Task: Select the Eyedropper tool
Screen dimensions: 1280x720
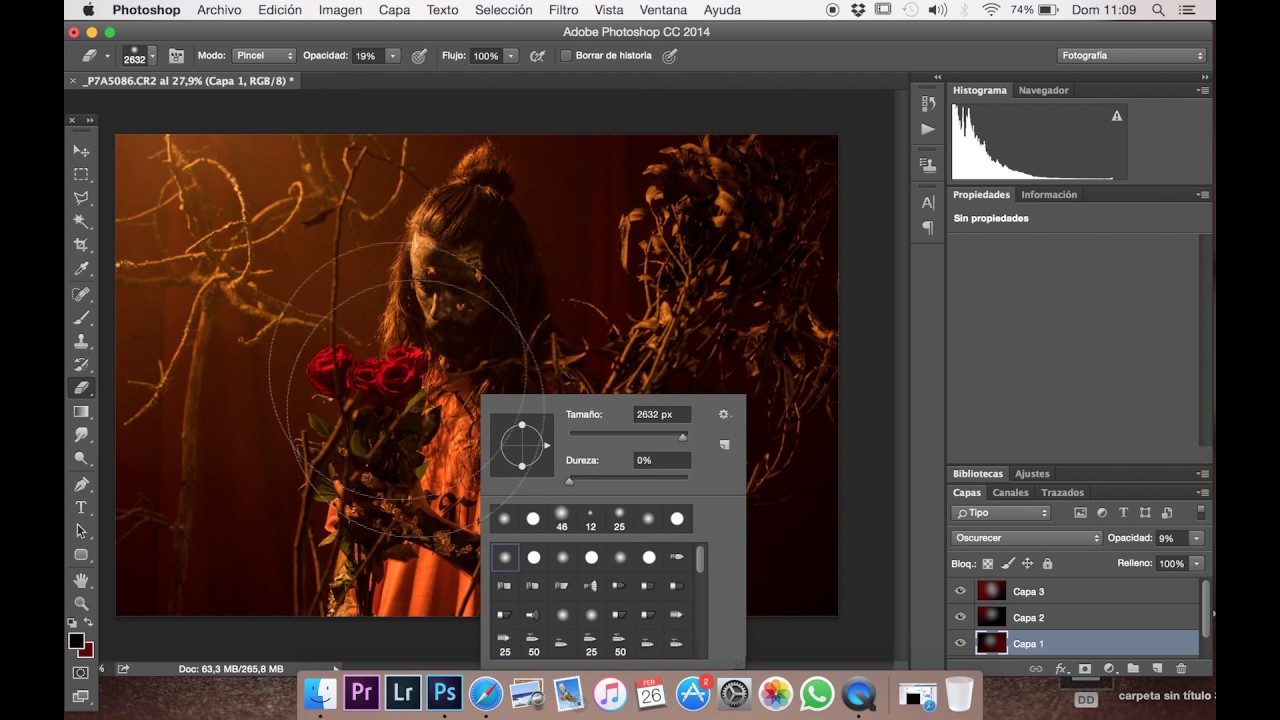Action: tap(82, 269)
